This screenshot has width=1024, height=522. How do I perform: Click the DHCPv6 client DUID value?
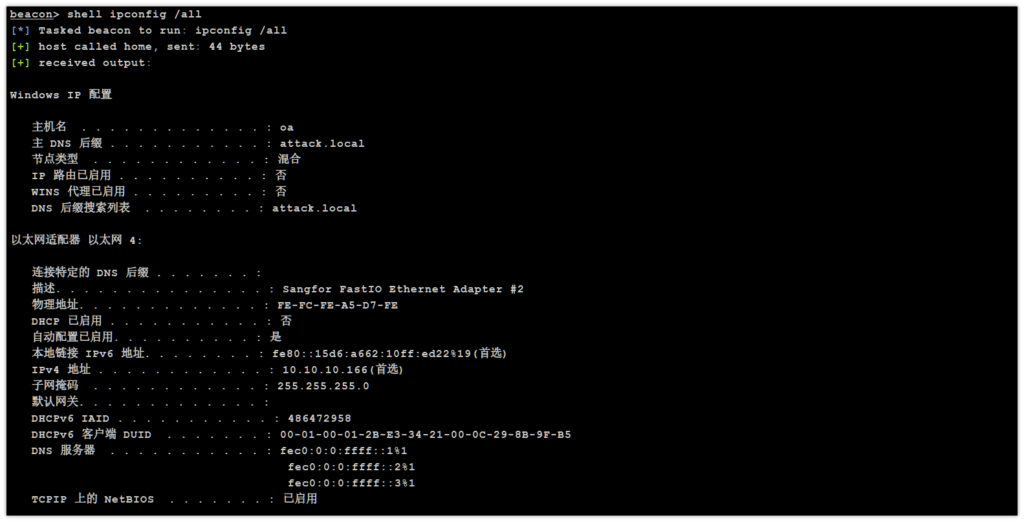pyautogui.click(x=425, y=434)
